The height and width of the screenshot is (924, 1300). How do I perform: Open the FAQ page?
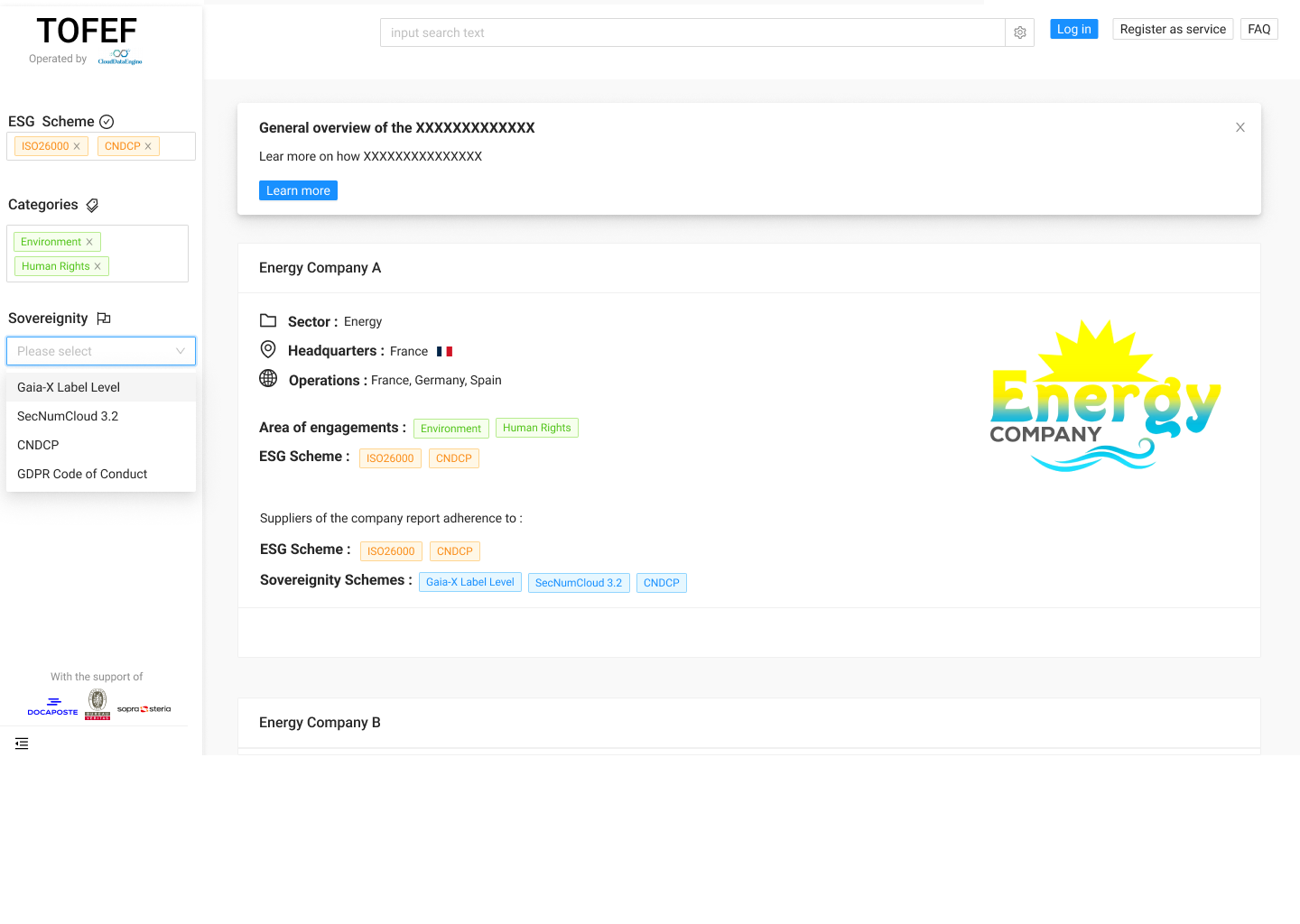[1258, 29]
